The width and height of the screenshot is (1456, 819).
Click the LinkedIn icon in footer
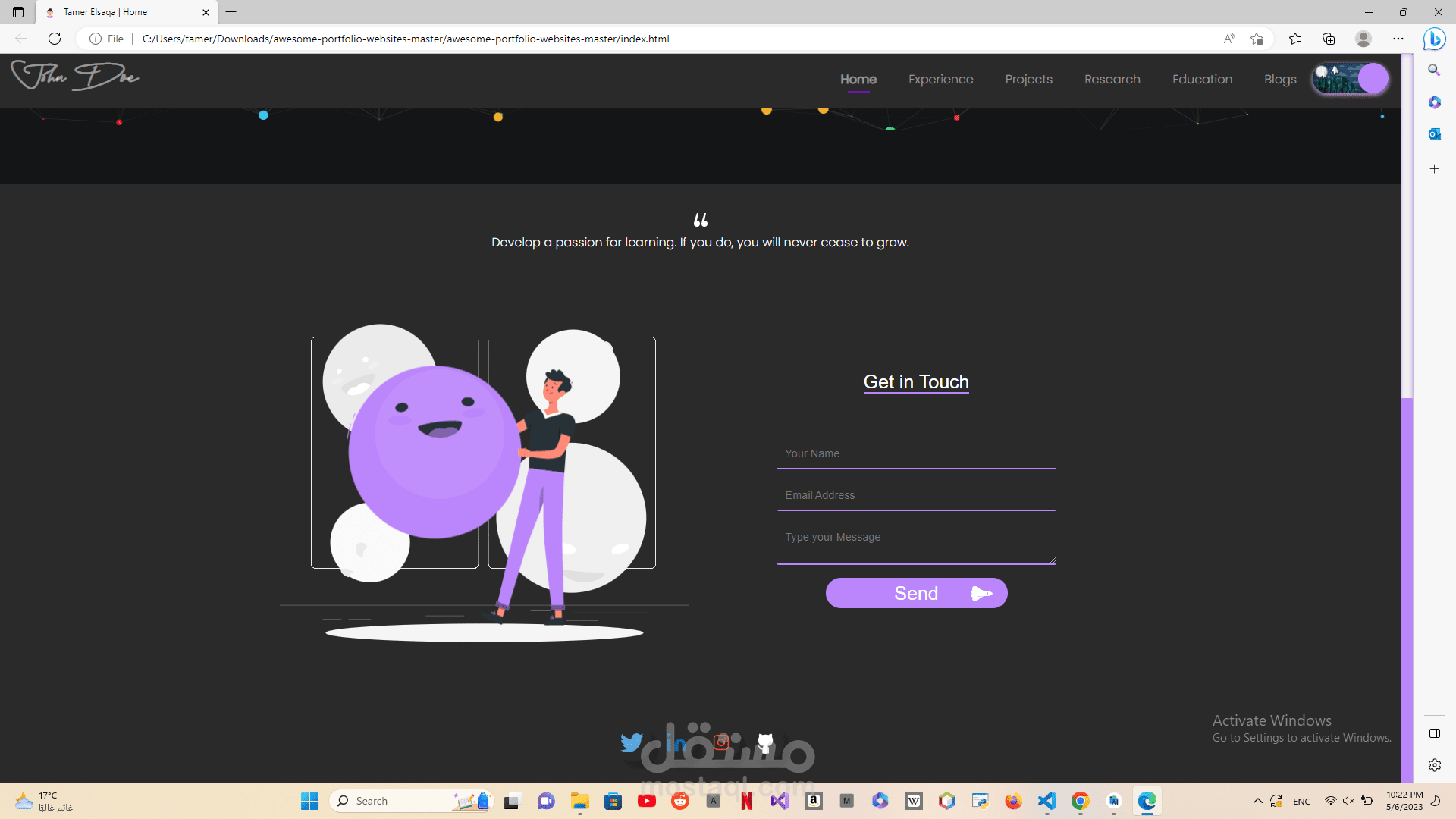(x=676, y=742)
